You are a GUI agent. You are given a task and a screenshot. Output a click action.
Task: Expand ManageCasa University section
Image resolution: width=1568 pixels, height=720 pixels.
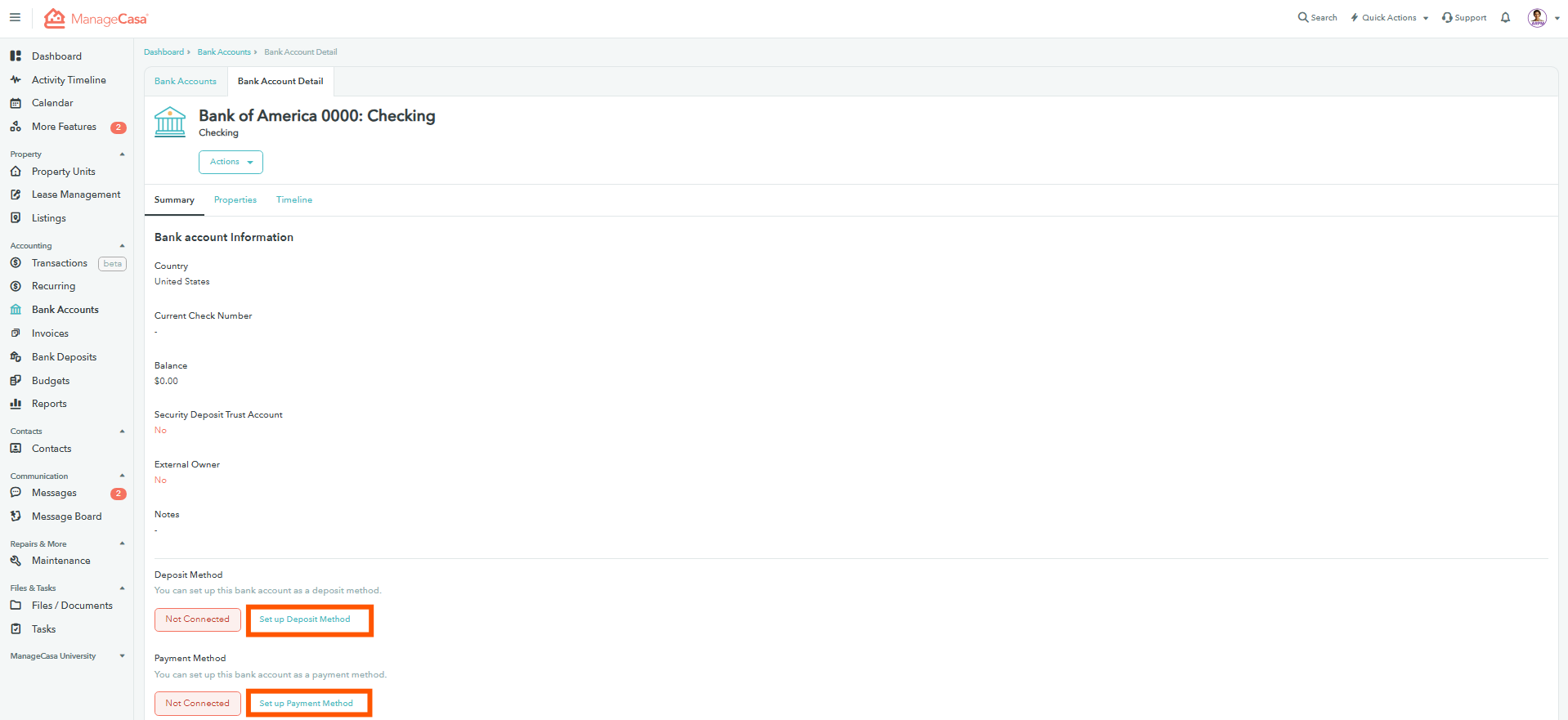coord(123,655)
